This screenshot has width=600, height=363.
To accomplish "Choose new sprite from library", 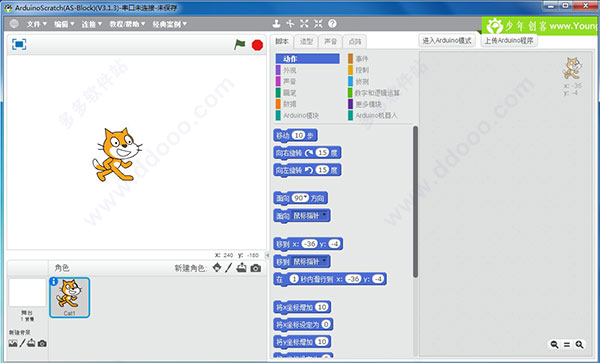I will (217, 268).
